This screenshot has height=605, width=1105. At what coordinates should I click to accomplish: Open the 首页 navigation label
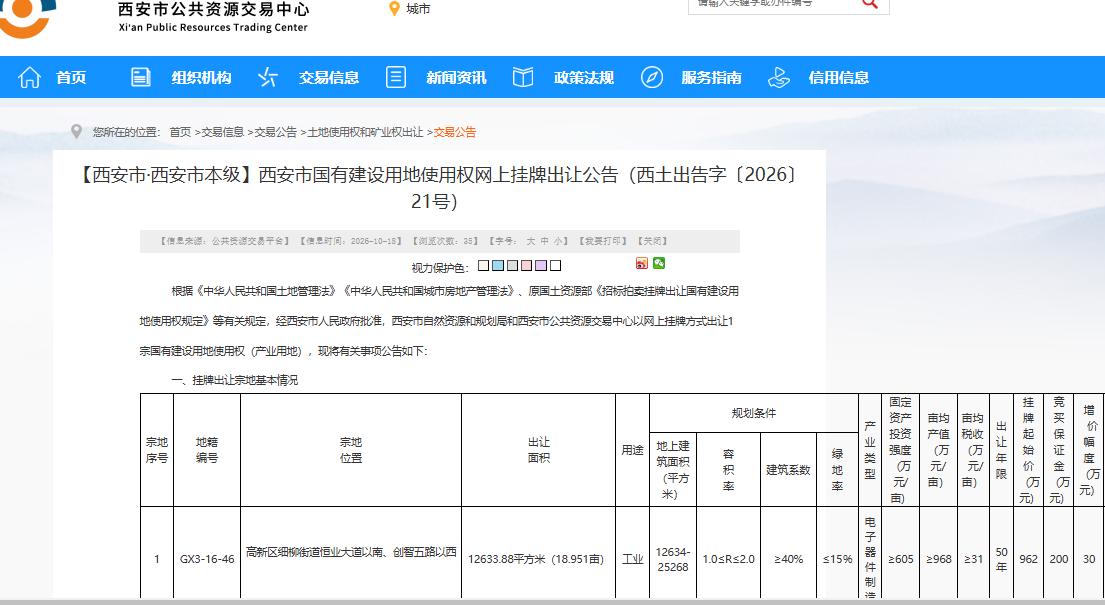pyautogui.click(x=71, y=78)
